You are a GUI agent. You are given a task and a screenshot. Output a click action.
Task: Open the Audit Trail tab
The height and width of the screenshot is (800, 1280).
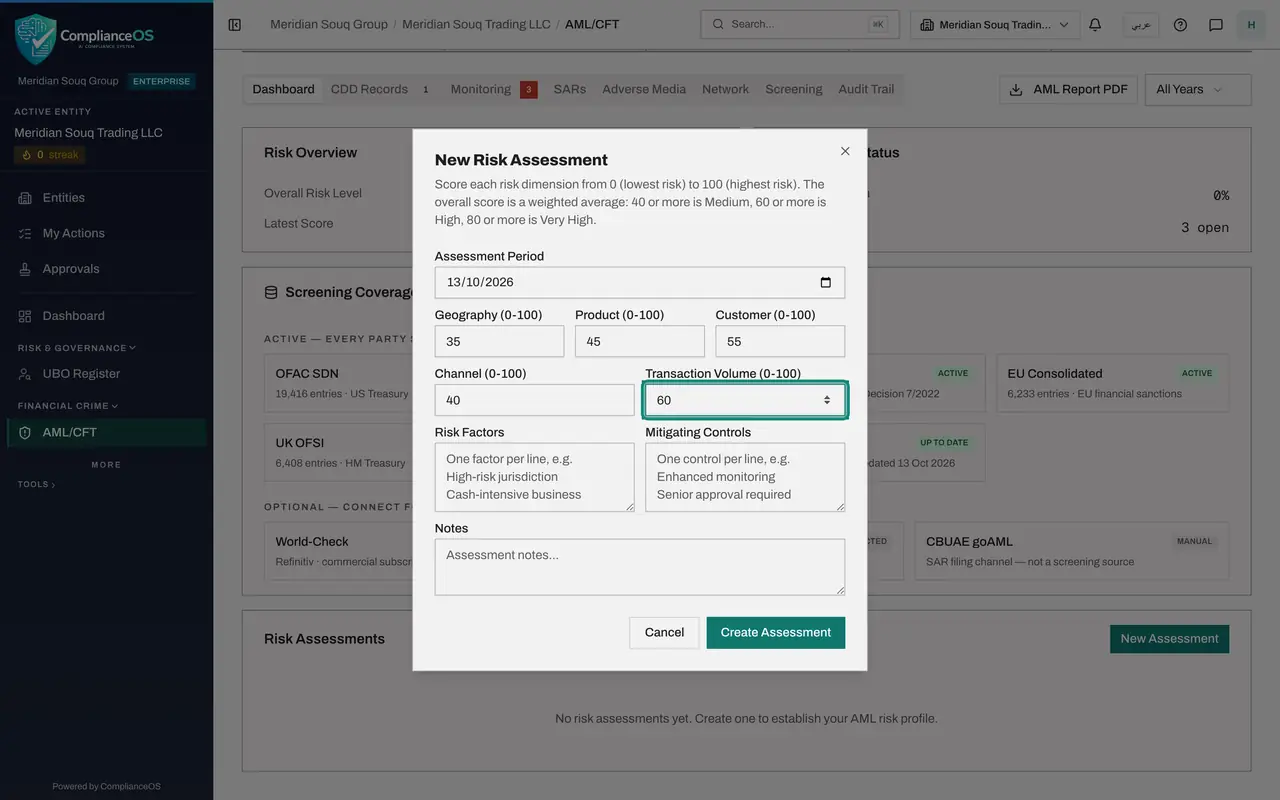pos(866,89)
